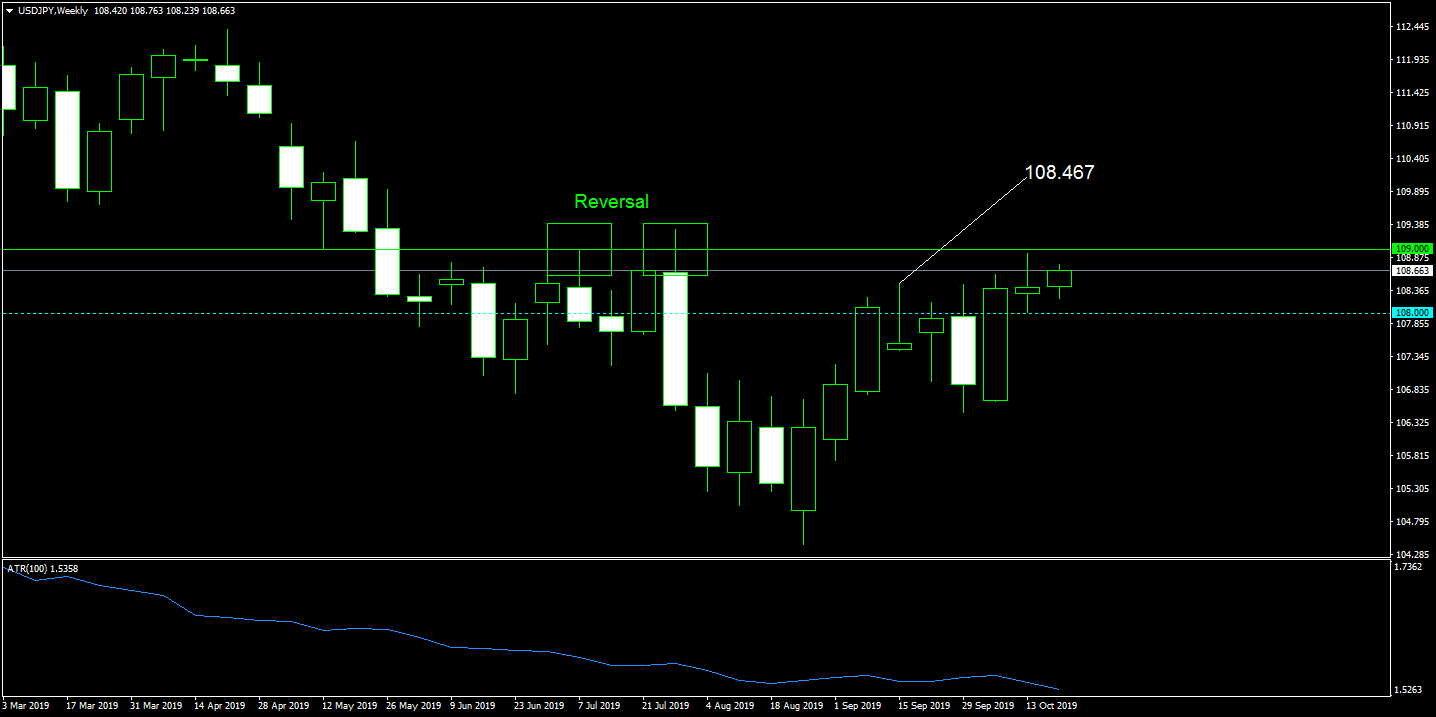Click the 21 Jul 2019 date label
1436x717 pixels.
click(665, 706)
